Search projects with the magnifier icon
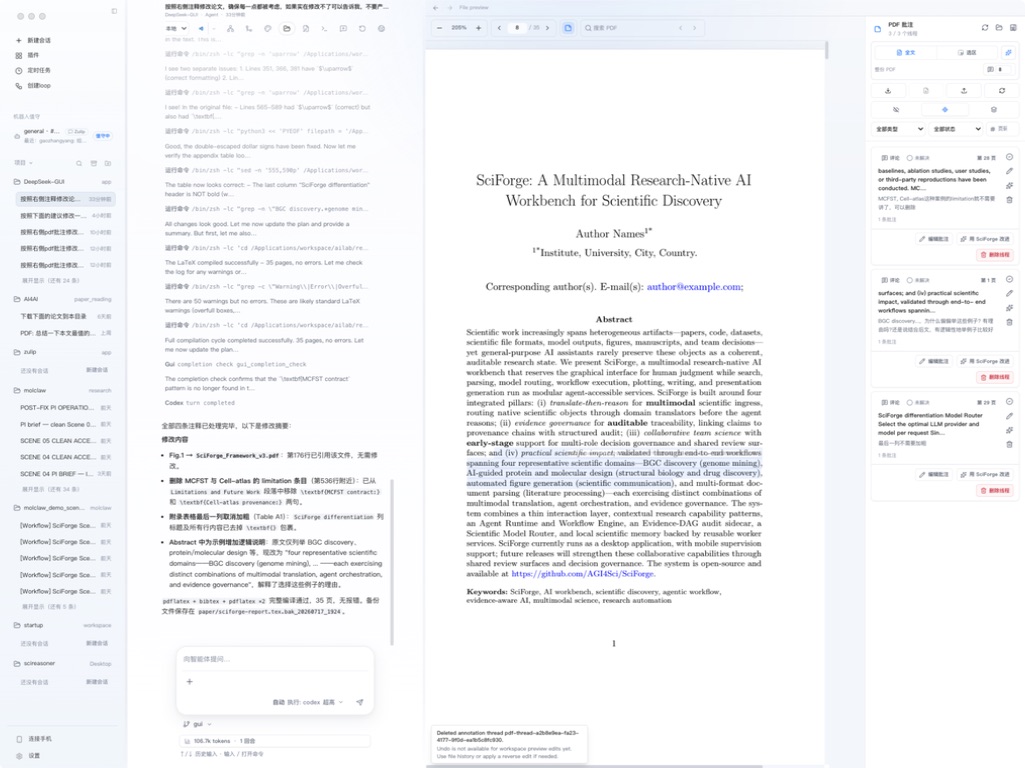Screen dimensions: 1025x768 (79, 163)
